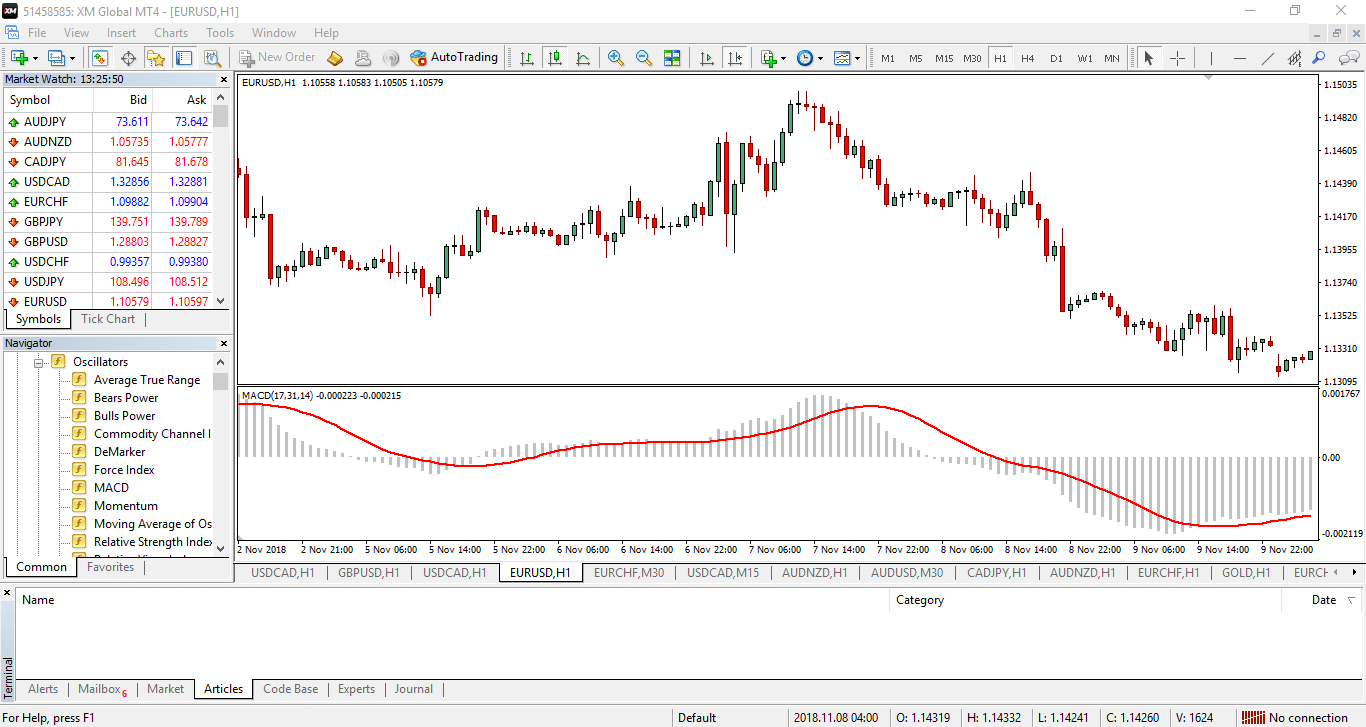Toggle the Auto Scroll chart icon
Viewport: 1366px width, 727px height.
[707, 58]
